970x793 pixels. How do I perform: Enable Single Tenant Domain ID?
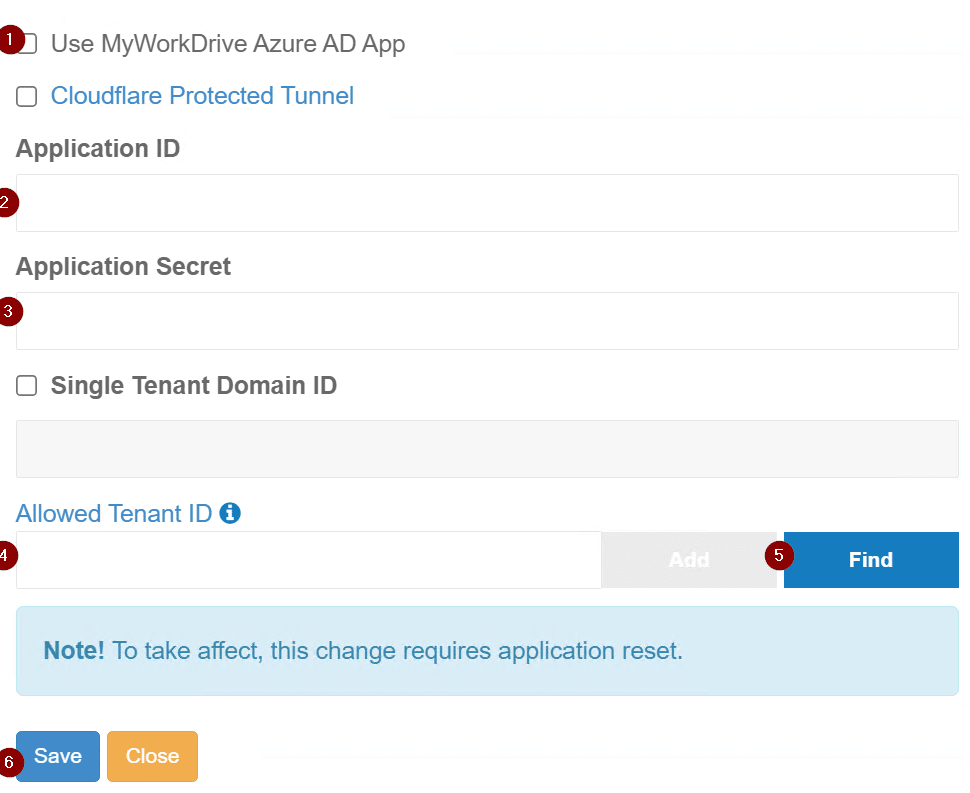(25, 385)
